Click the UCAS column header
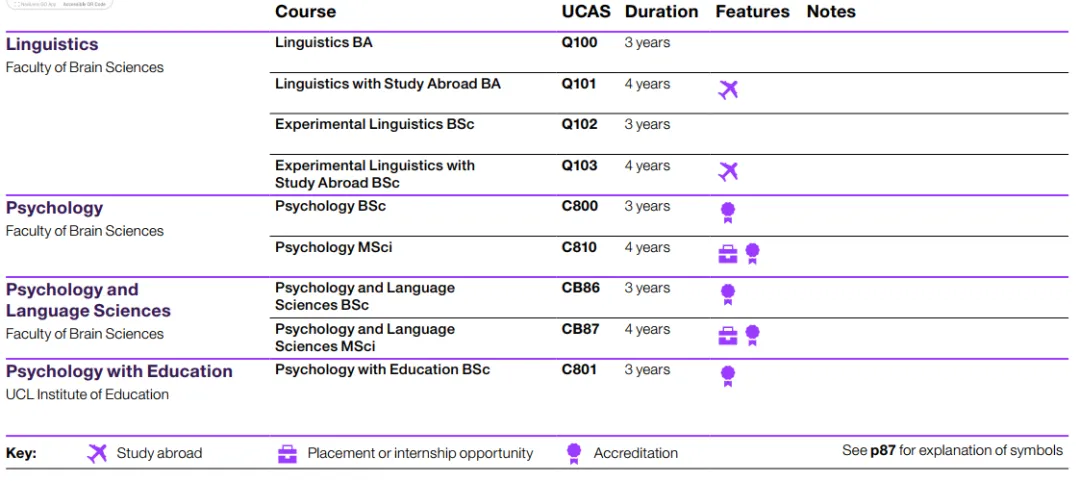This screenshot has width=1080, height=481. tap(585, 12)
